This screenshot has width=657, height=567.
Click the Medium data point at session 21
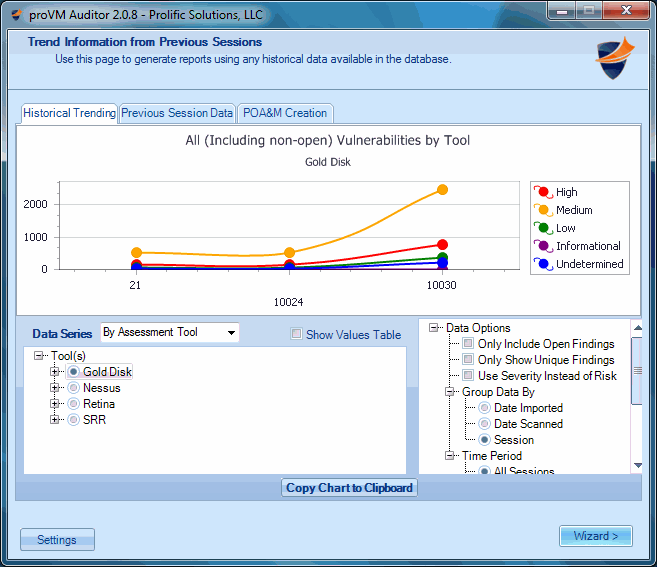click(137, 252)
